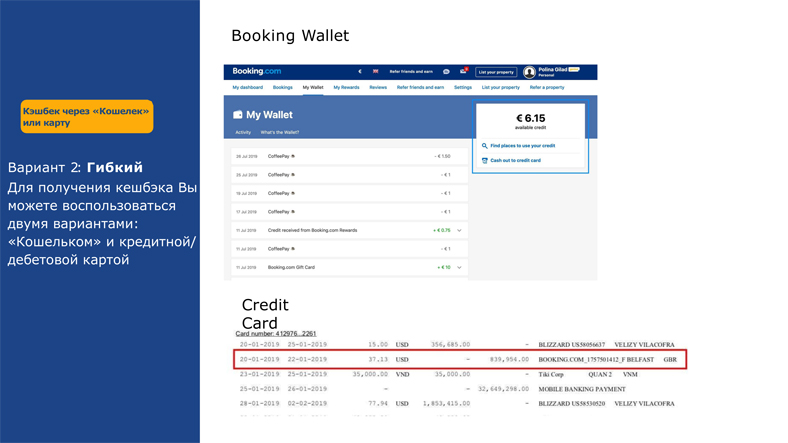Open the My dashboard tab
This screenshot has height=443, width=788.
pyautogui.click(x=248, y=87)
